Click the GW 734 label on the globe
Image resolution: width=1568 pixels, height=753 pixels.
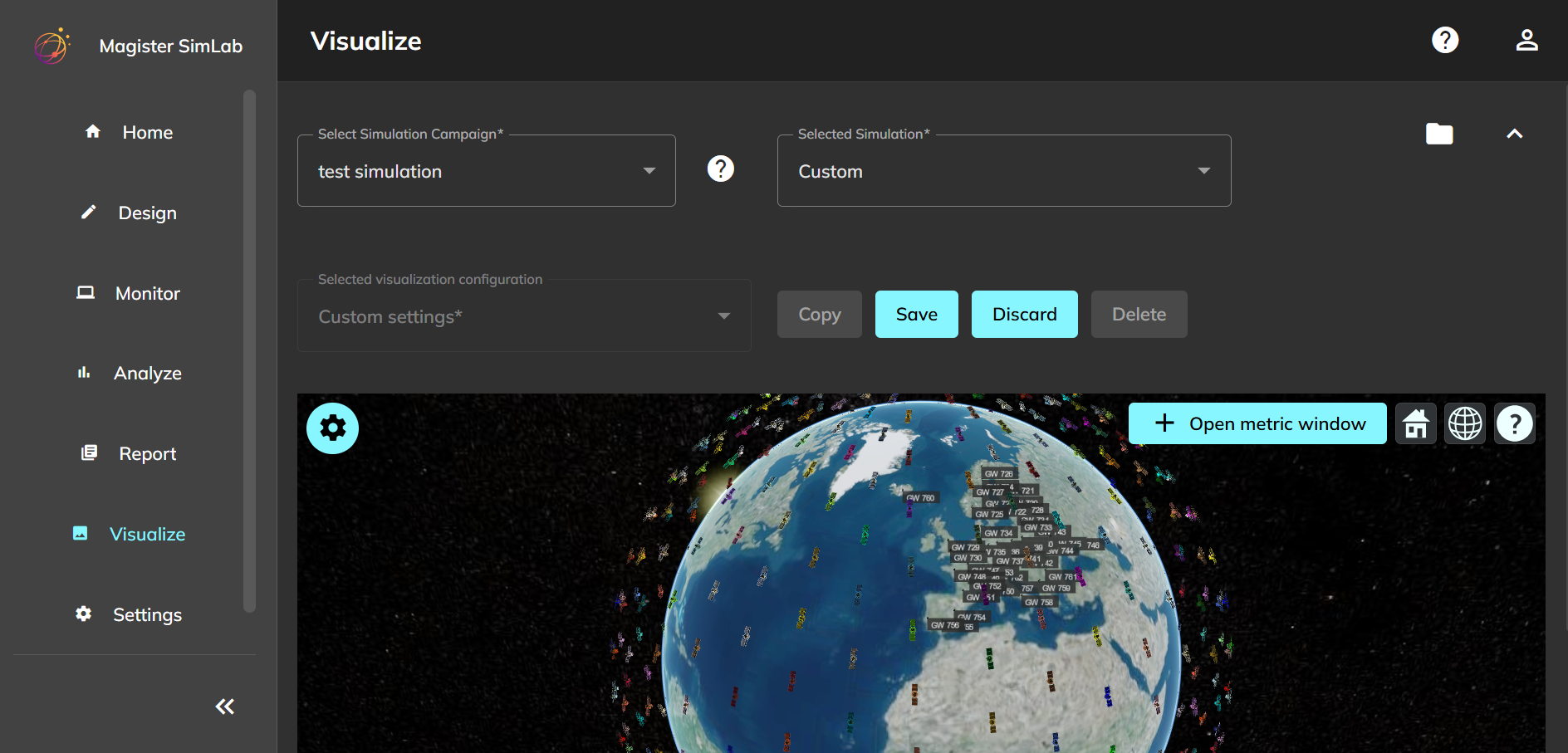pyautogui.click(x=999, y=533)
